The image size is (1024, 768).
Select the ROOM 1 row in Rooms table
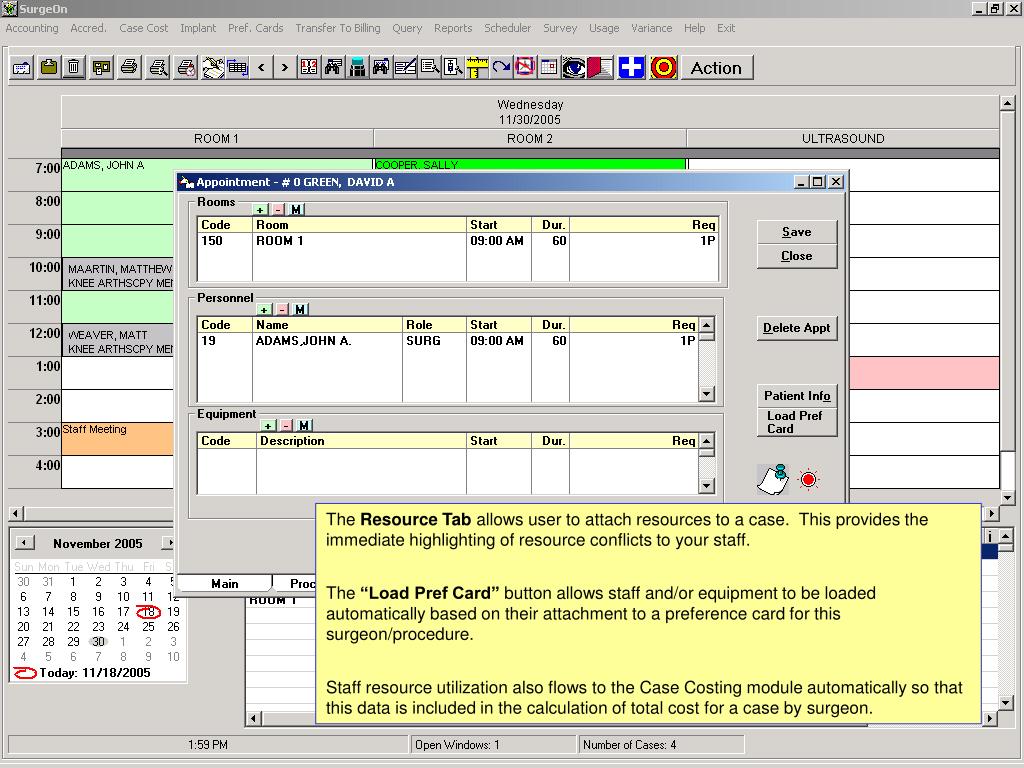(457, 241)
